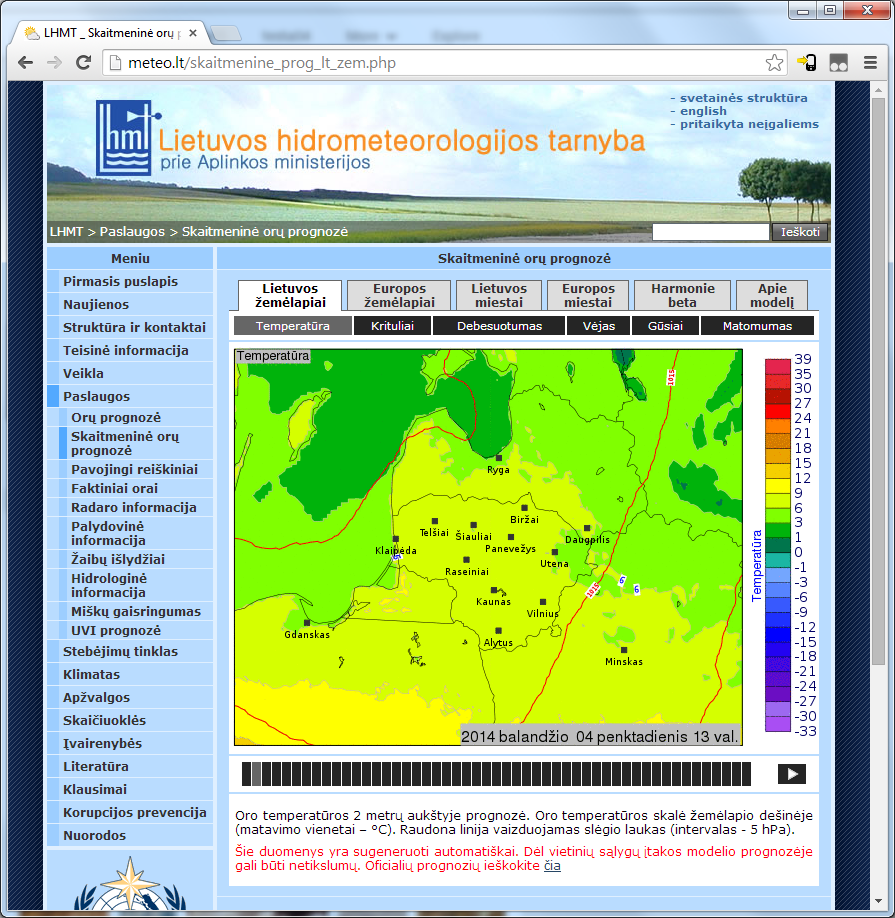Switch to the Europos žemėlapiai tab
This screenshot has height=918, width=895.
pyautogui.click(x=399, y=295)
